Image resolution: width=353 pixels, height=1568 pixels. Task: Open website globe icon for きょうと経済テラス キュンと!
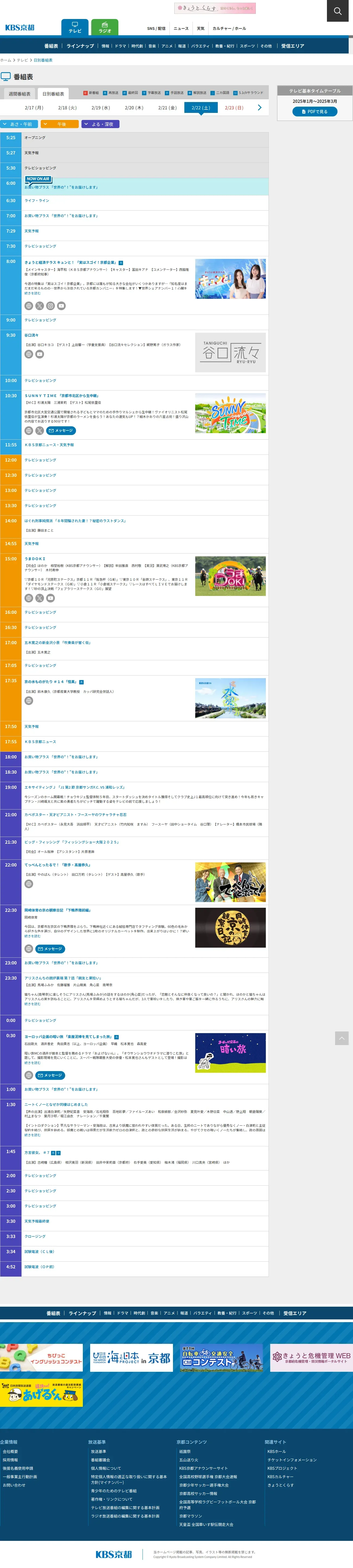click(29, 306)
